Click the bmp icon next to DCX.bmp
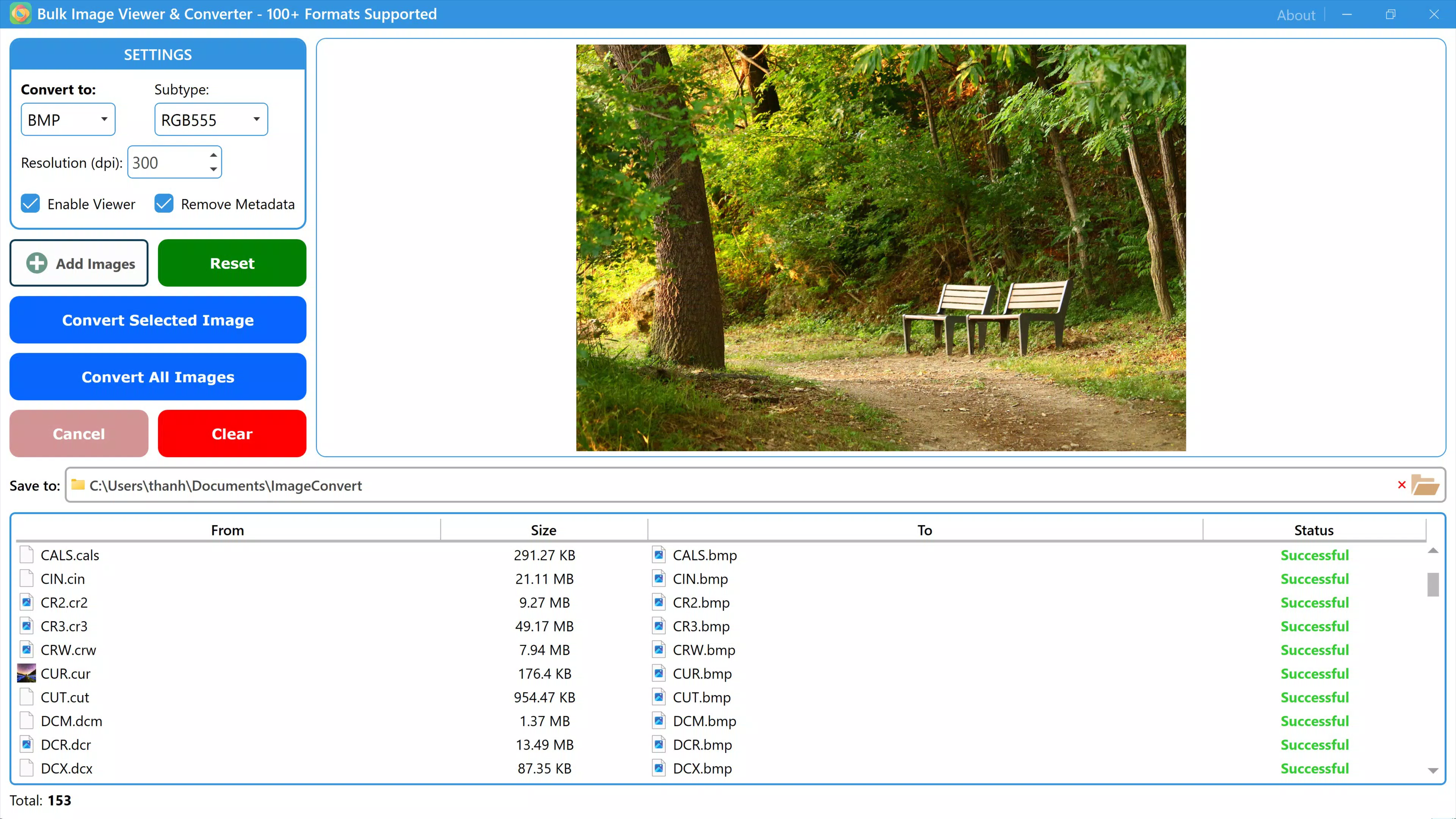 click(x=659, y=768)
